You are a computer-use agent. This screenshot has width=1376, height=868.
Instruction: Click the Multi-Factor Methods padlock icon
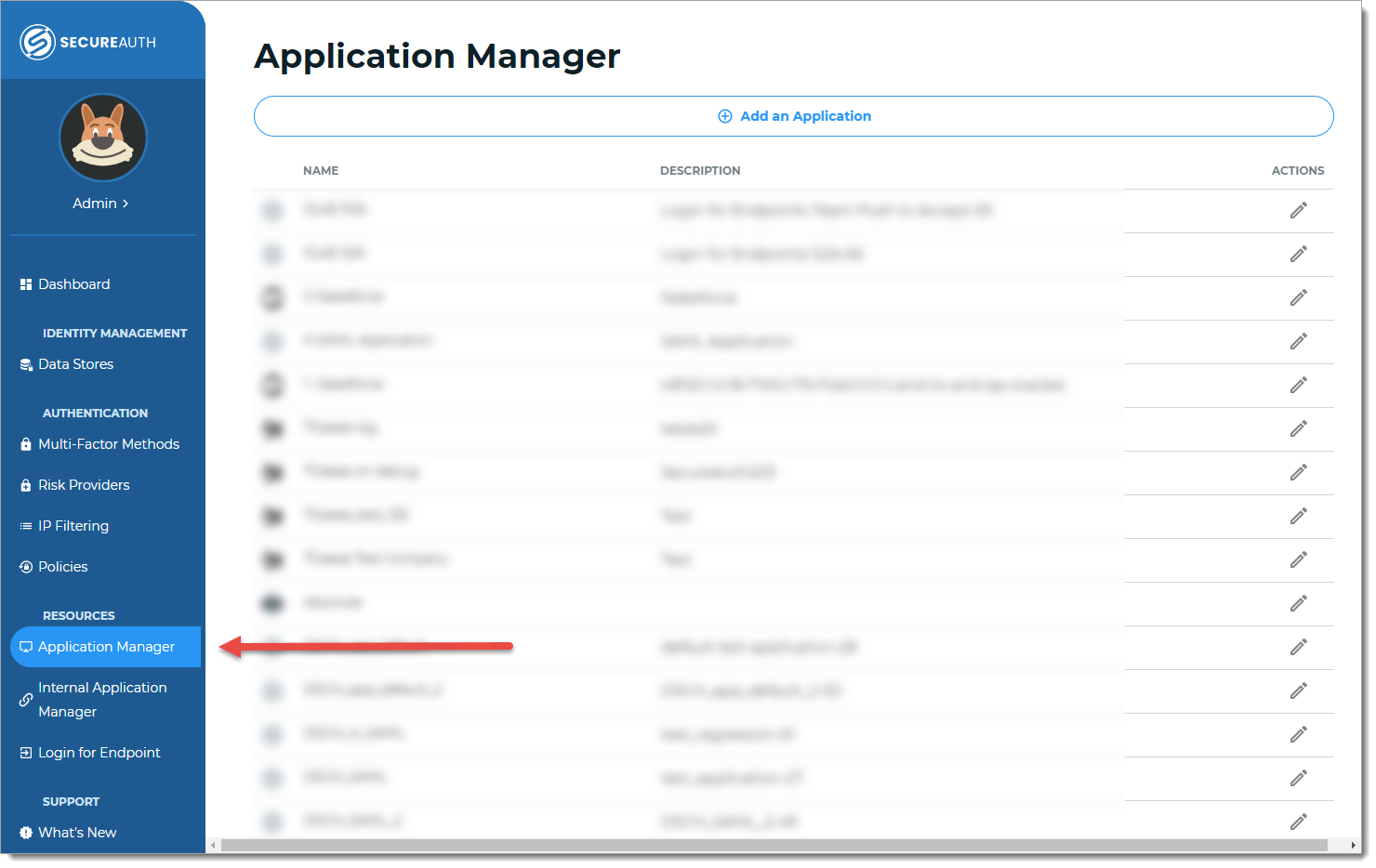pos(25,444)
